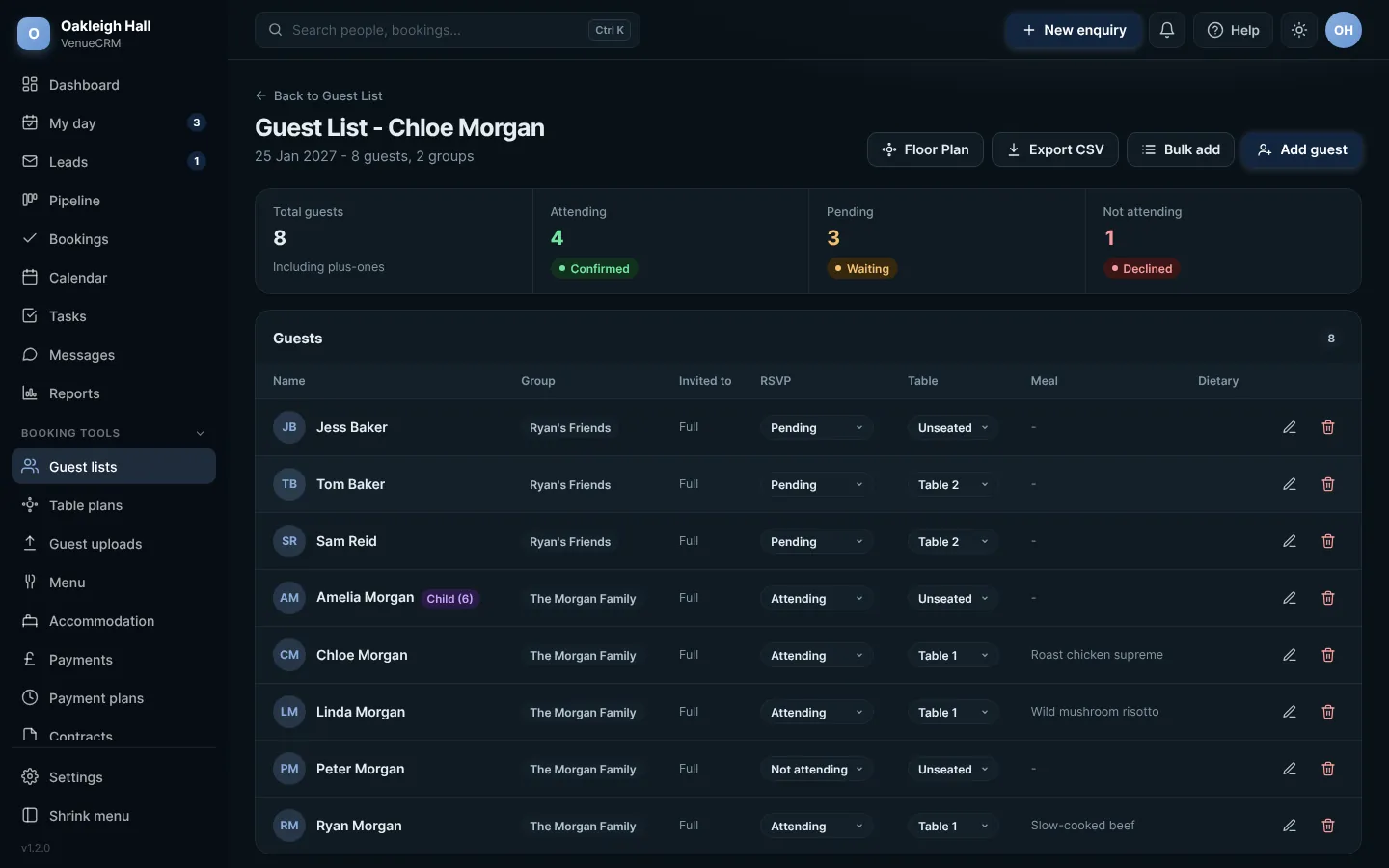Click the Add guest button
The width and height of the screenshot is (1389, 868).
(1302, 149)
